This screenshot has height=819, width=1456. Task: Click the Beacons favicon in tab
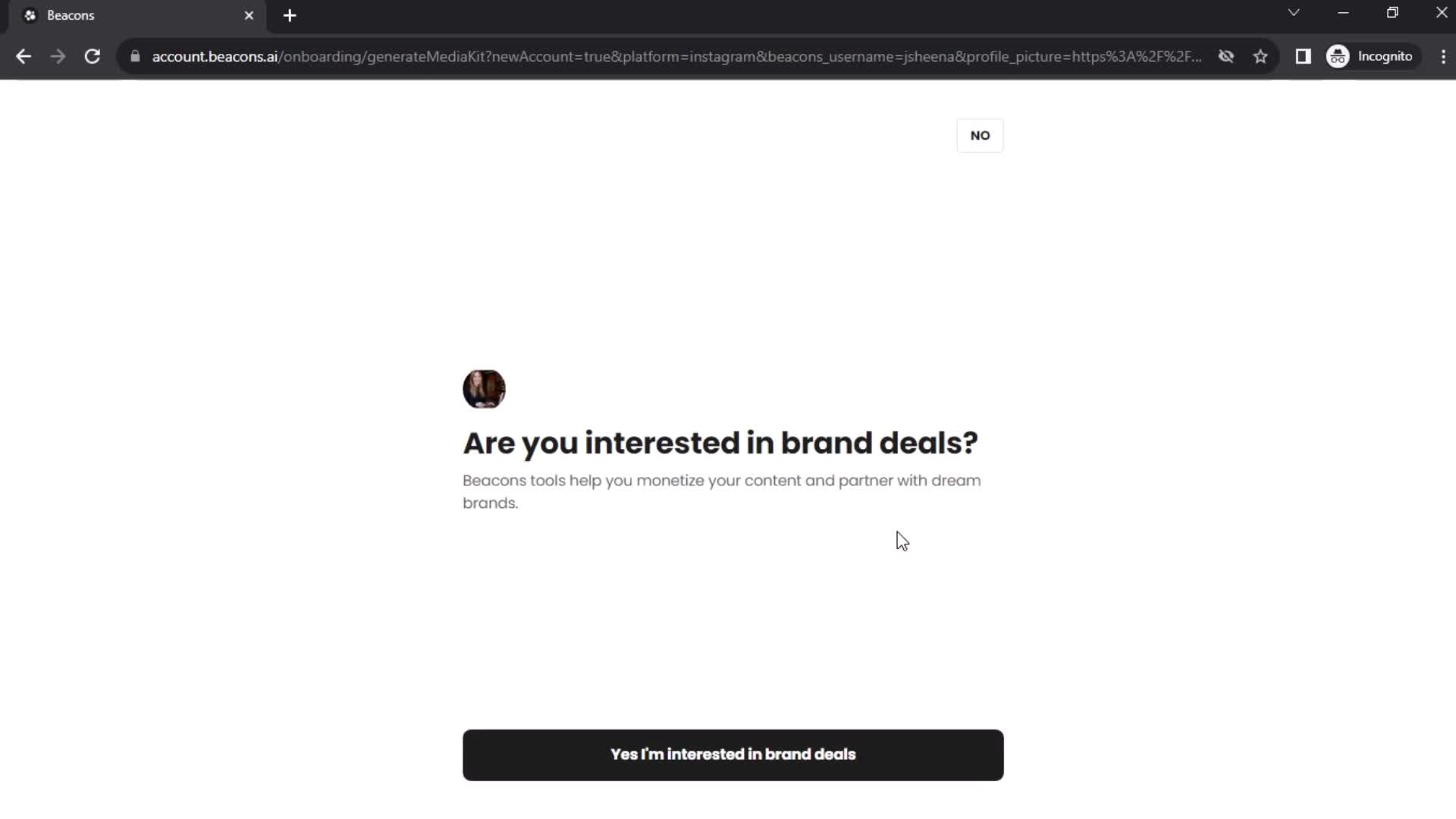click(x=30, y=15)
